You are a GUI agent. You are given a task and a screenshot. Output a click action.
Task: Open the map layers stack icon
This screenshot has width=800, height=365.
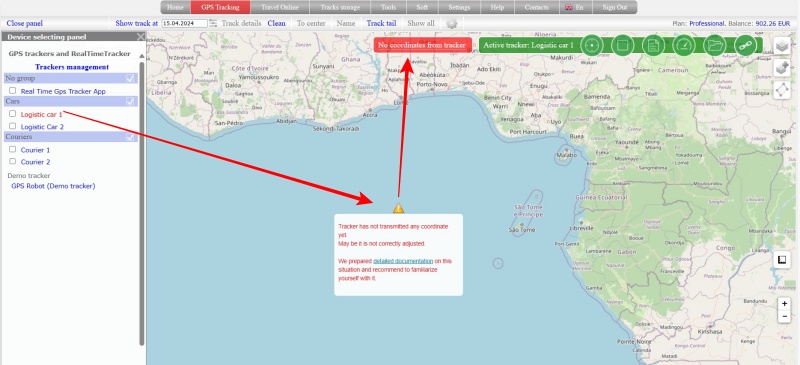click(x=782, y=46)
